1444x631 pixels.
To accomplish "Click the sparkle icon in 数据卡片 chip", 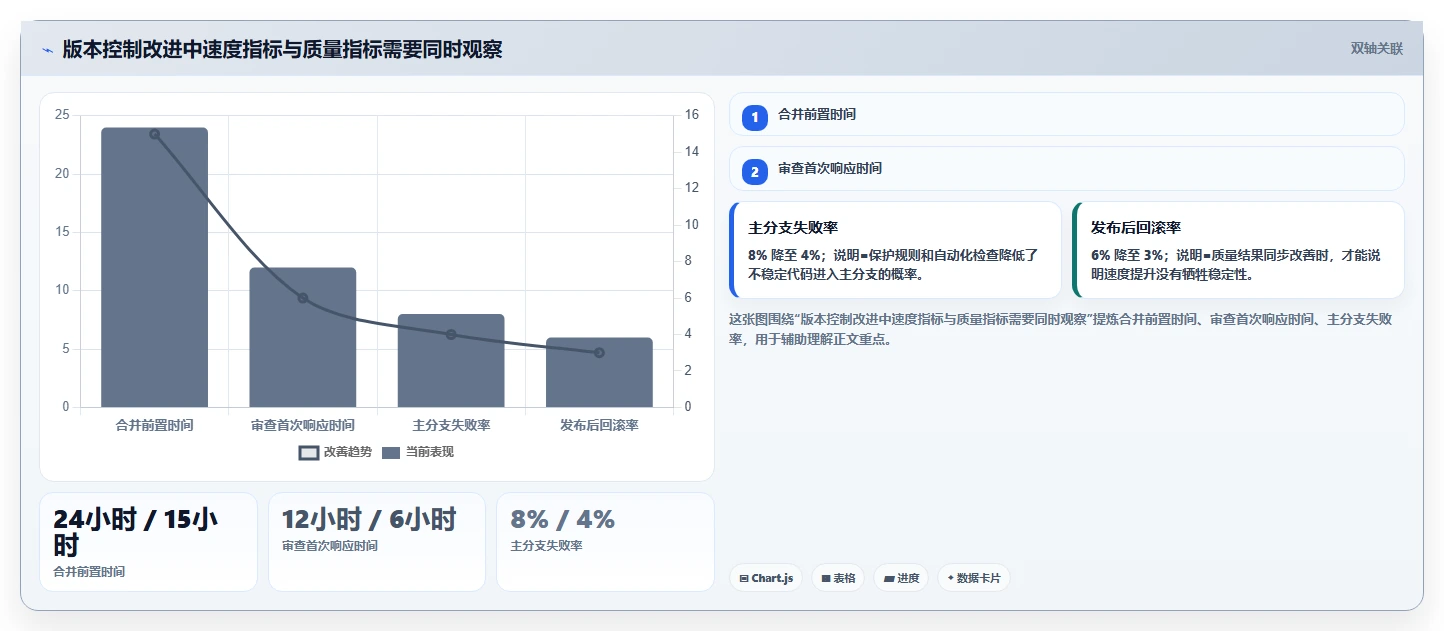I will [x=951, y=579].
